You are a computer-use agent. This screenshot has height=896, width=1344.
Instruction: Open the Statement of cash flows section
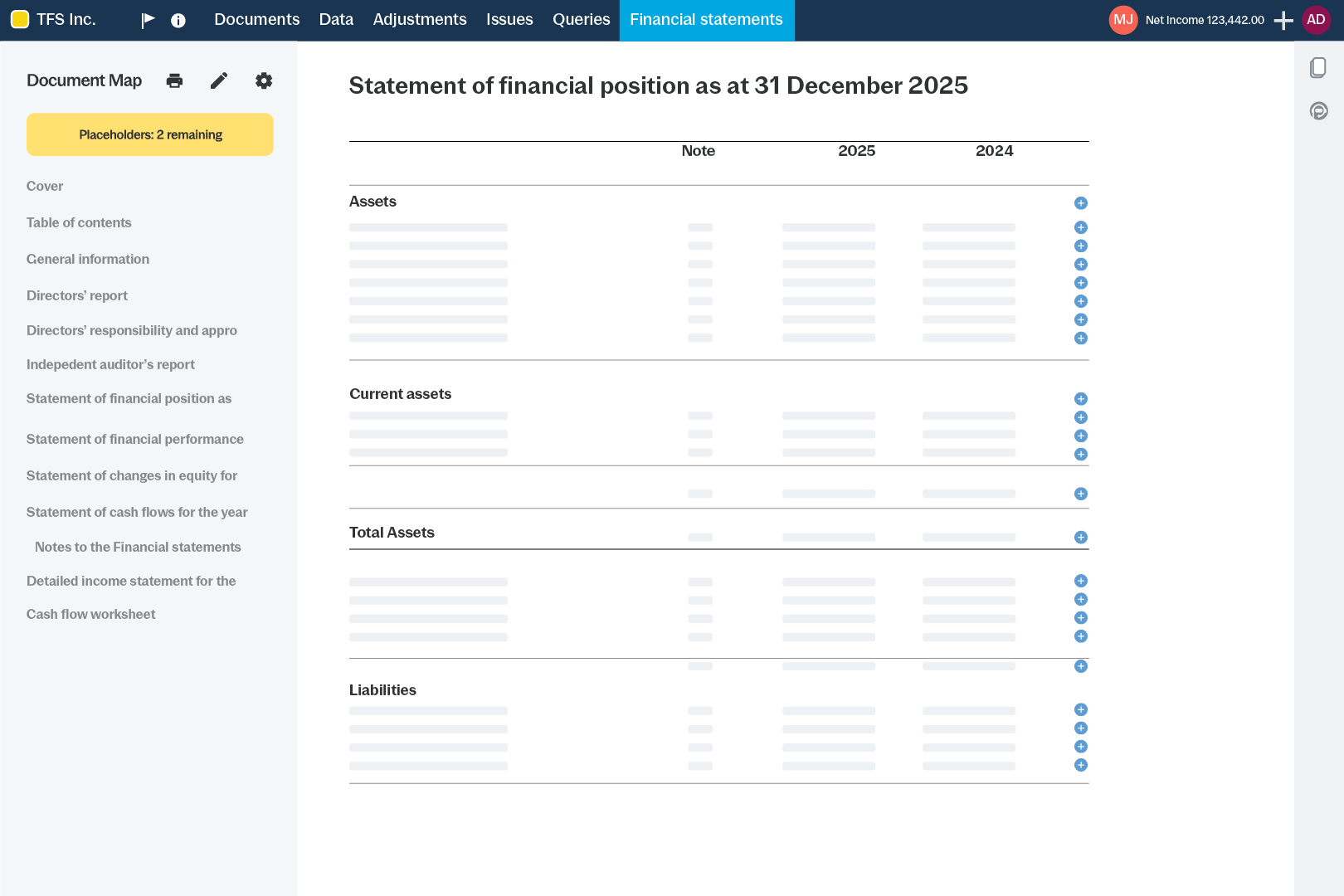click(137, 512)
